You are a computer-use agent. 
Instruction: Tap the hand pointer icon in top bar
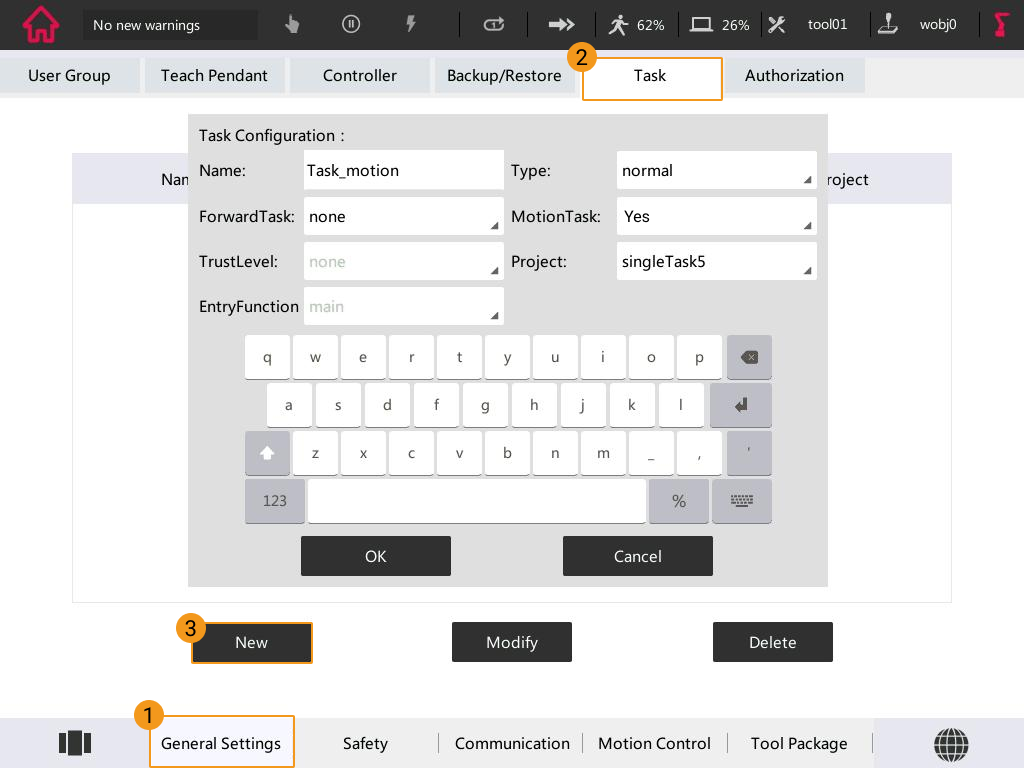click(x=292, y=25)
